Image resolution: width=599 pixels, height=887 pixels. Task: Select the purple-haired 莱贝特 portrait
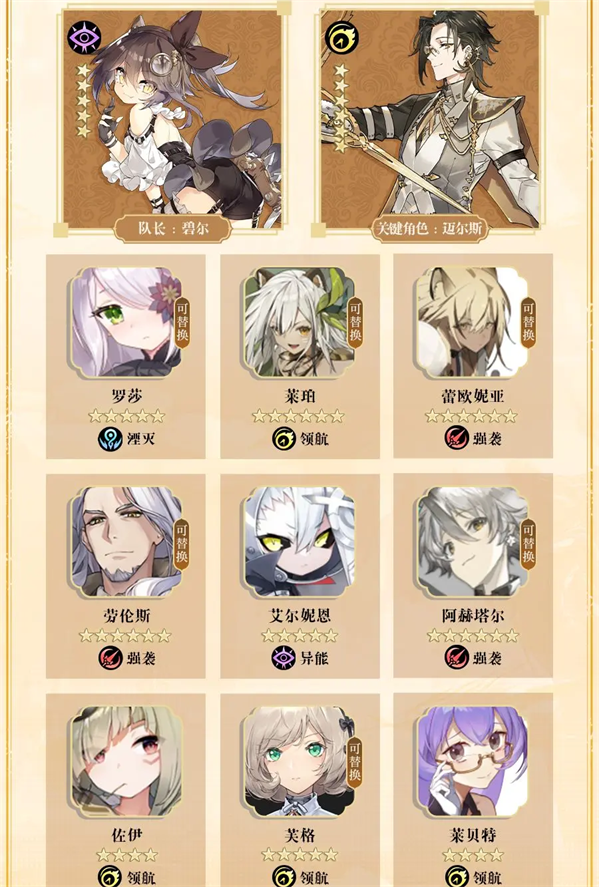click(x=473, y=761)
